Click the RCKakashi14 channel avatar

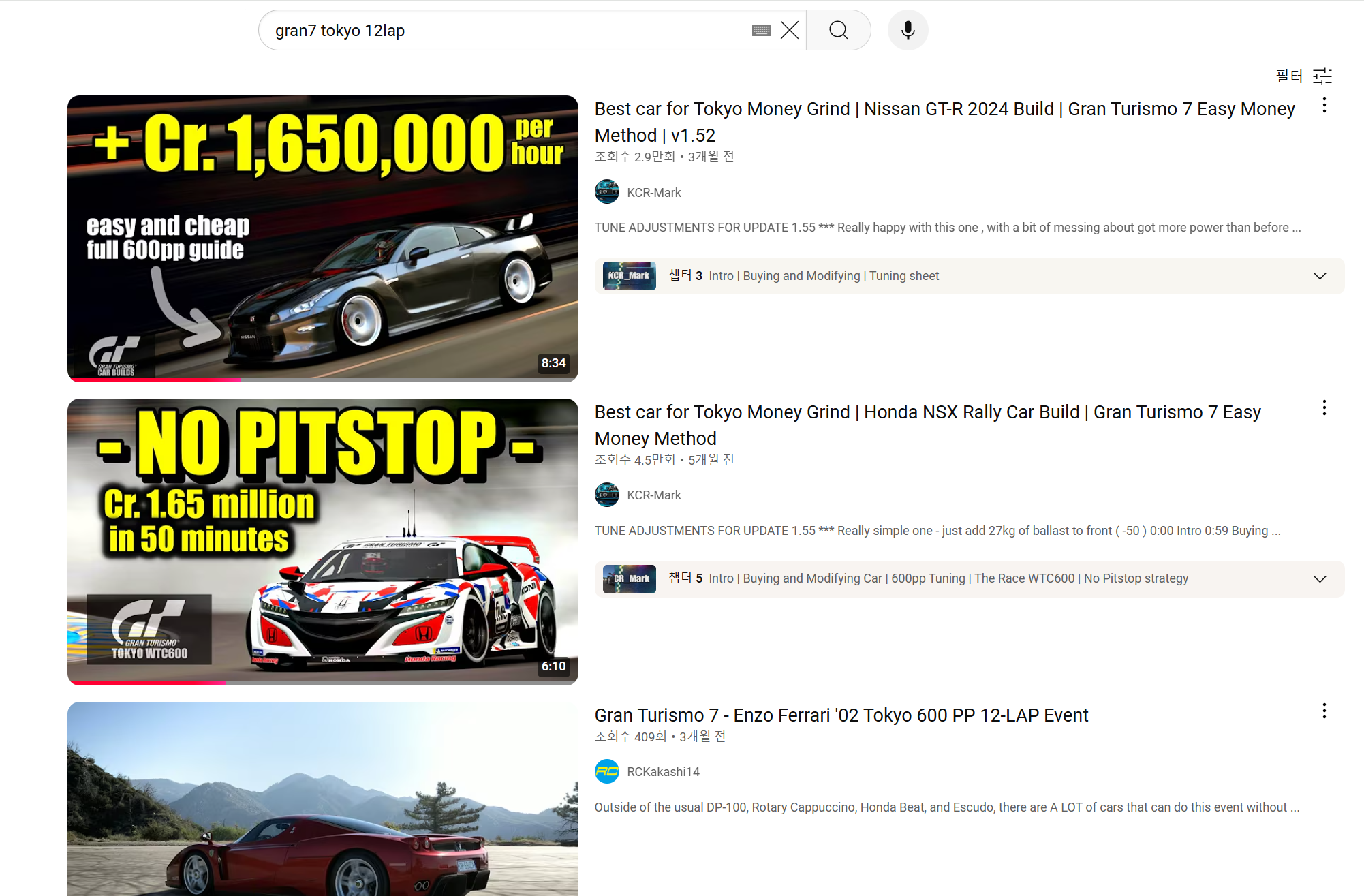607,771
